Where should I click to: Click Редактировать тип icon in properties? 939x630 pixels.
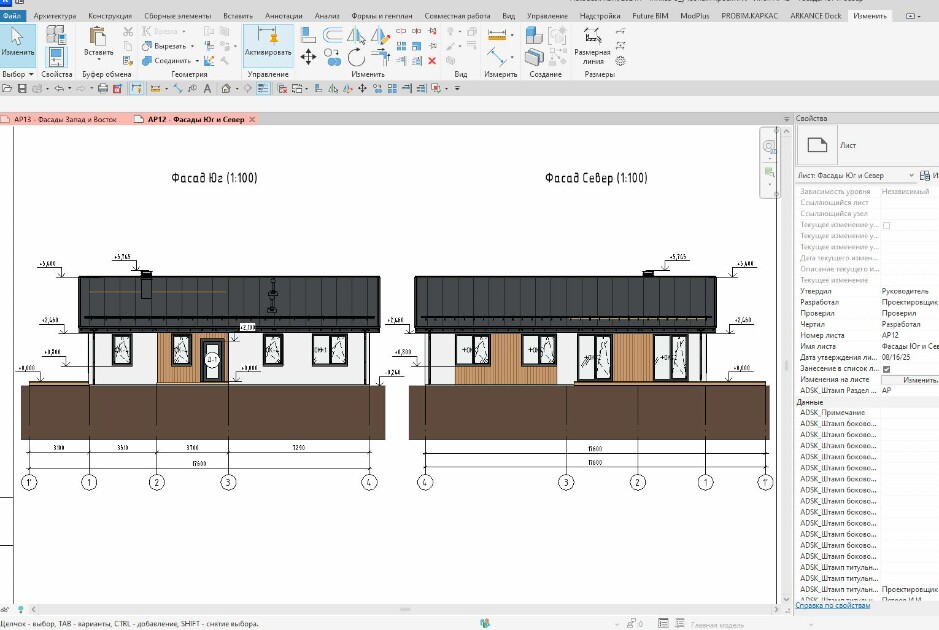pyautogui.click(x=924, y=175)
